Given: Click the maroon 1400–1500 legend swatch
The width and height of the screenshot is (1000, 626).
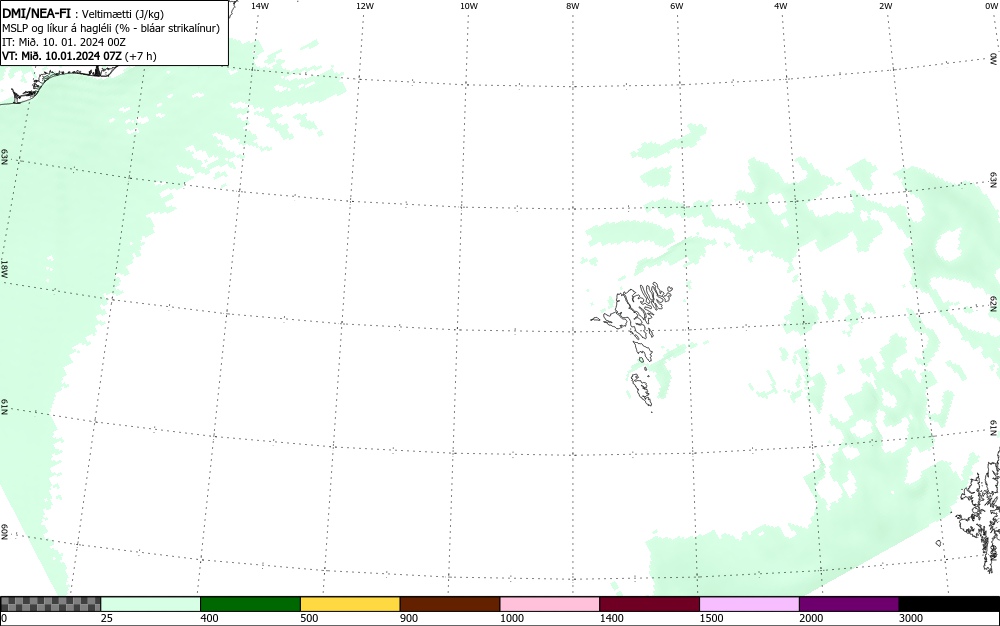Looking at the screenshot, I should tap(649, 604).
